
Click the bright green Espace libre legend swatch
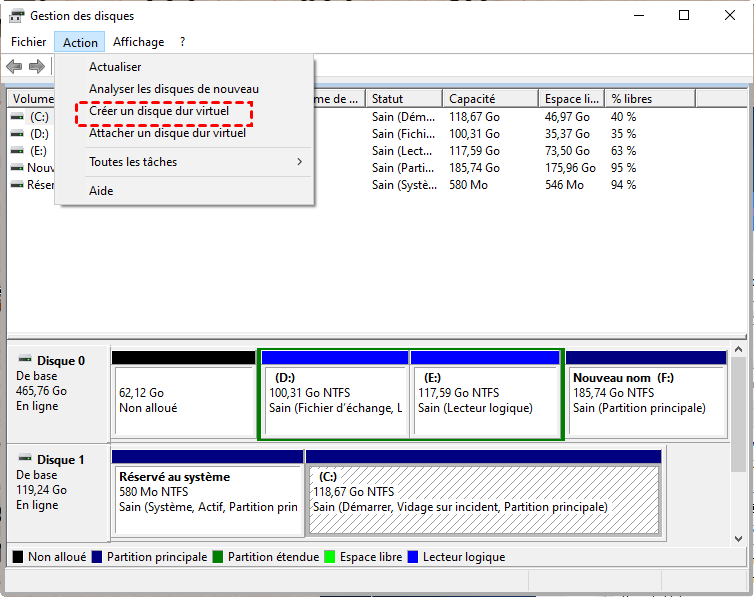329,557
